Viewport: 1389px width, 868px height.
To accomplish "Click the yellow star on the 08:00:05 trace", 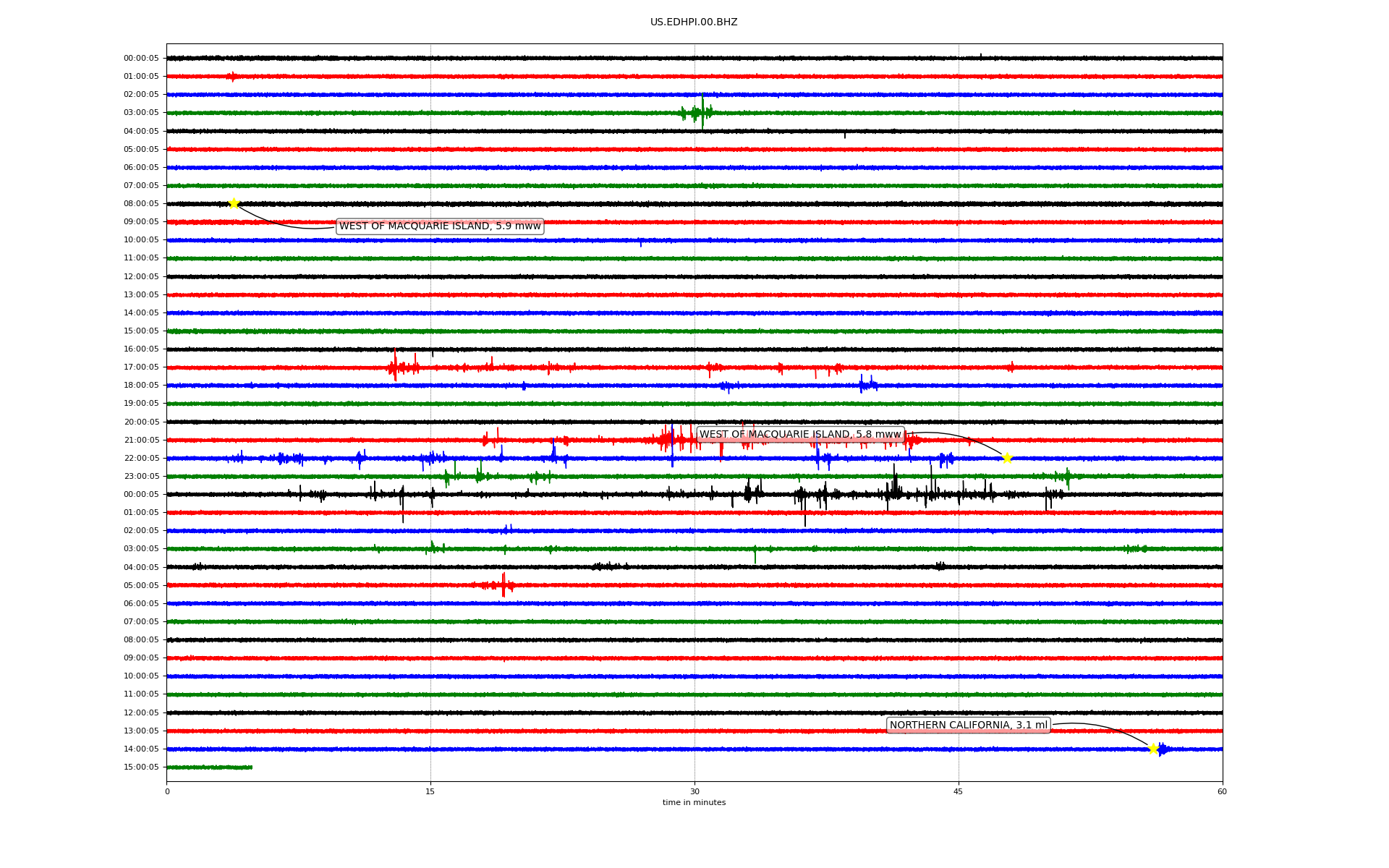I will pyautogui.click(x=234, y=203).
